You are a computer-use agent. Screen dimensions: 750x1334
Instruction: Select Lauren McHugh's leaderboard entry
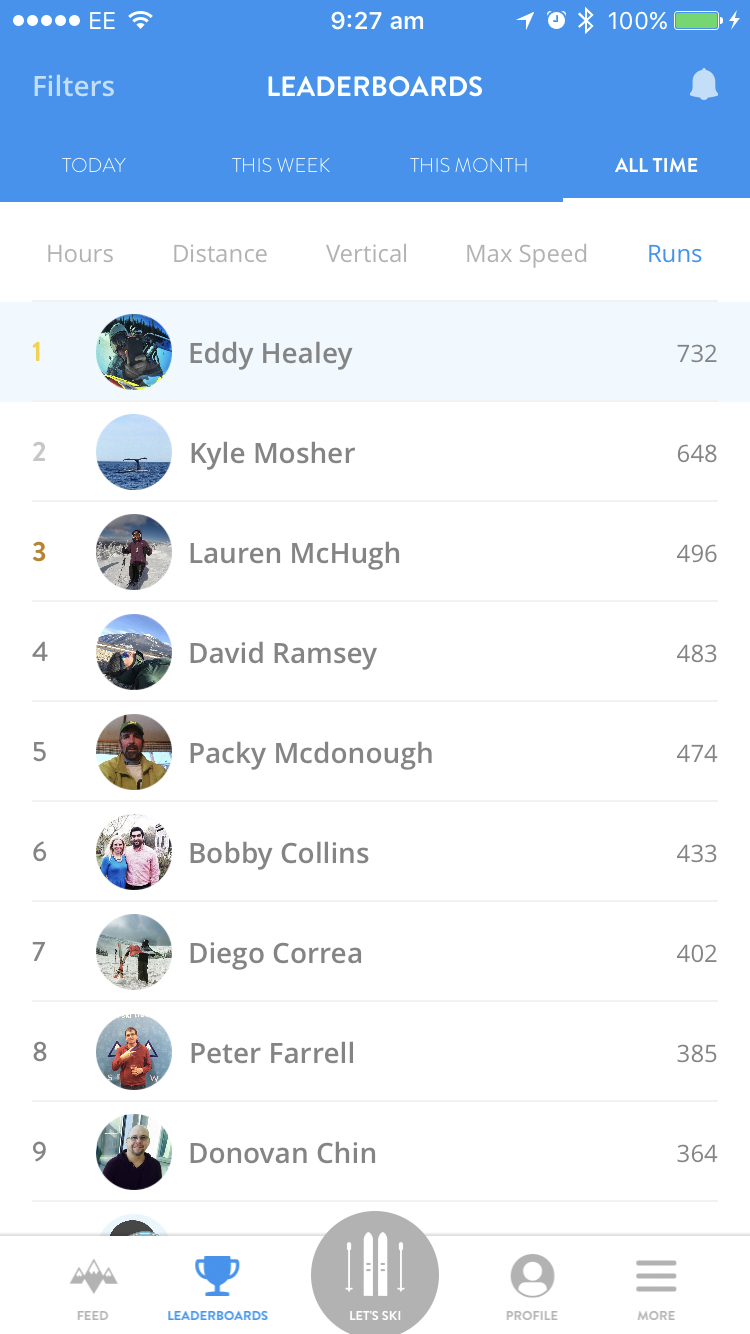pyautogui.click(x=375, y=553)
